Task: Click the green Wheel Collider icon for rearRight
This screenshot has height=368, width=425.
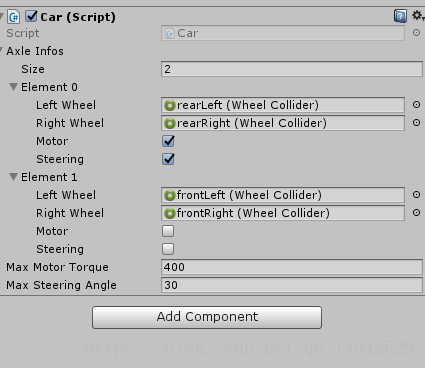Action: [x=170, y=123]
